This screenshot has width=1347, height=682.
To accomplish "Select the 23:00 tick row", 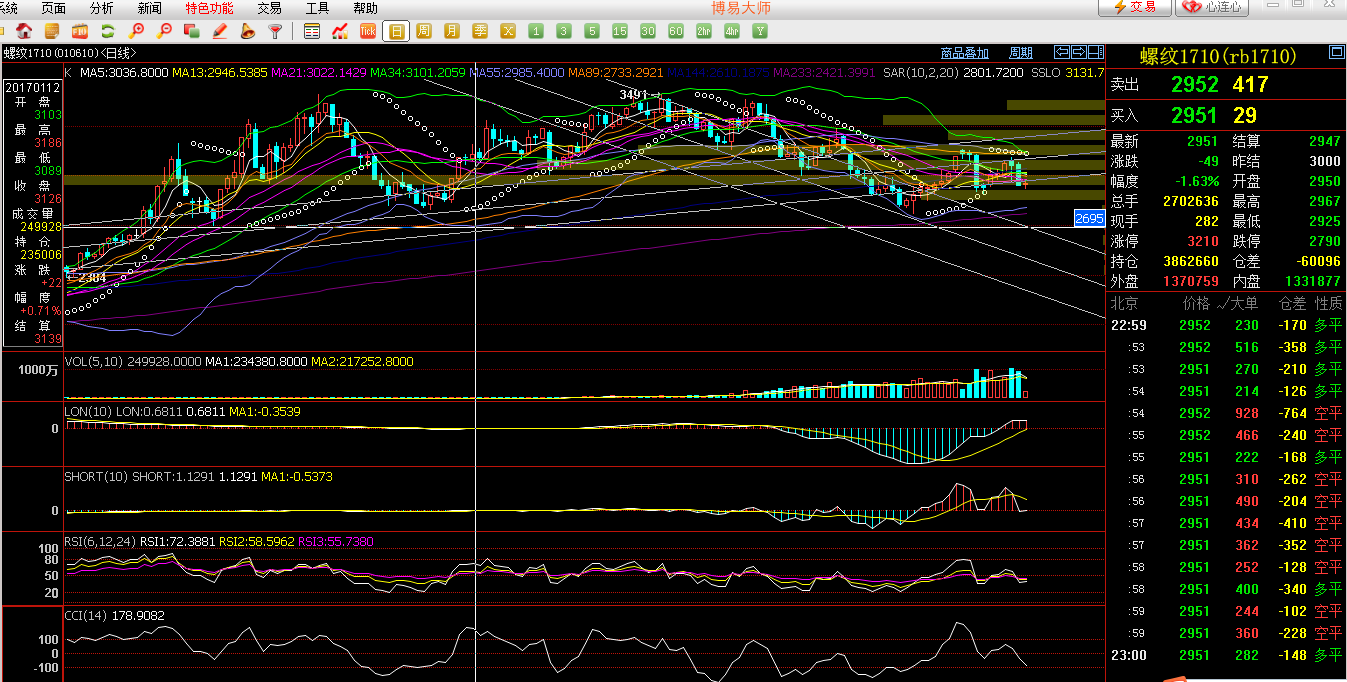I will 1226,655.
